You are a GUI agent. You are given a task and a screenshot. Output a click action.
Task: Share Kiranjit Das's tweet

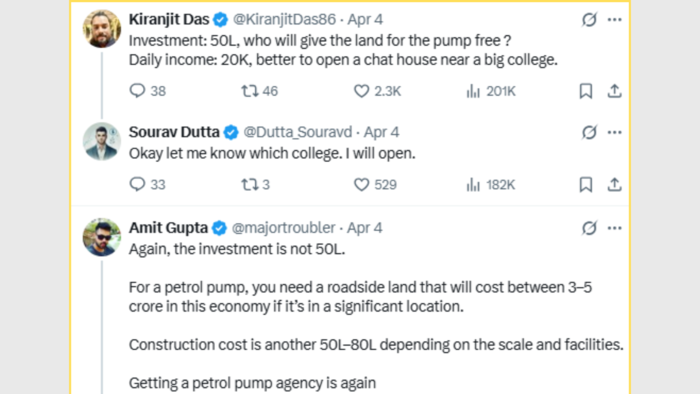tap(615, 91)
